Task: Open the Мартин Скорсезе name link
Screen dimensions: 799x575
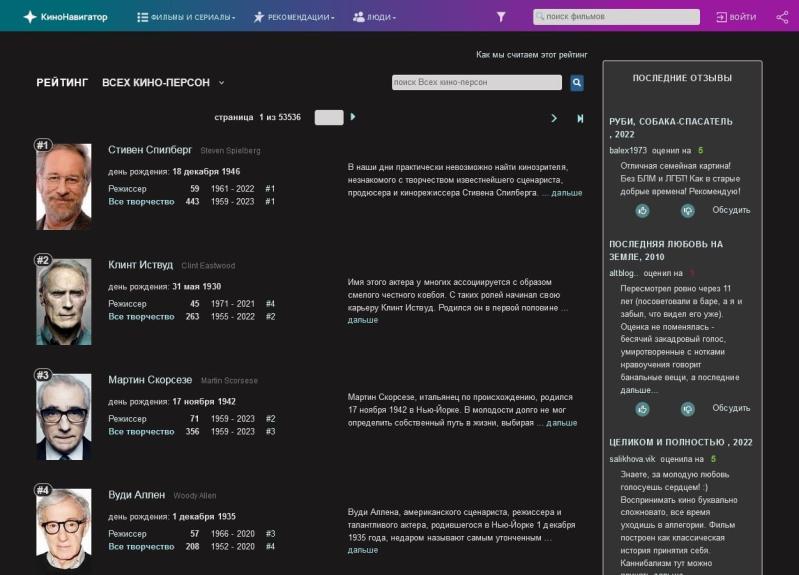Action: click(150, 380)
